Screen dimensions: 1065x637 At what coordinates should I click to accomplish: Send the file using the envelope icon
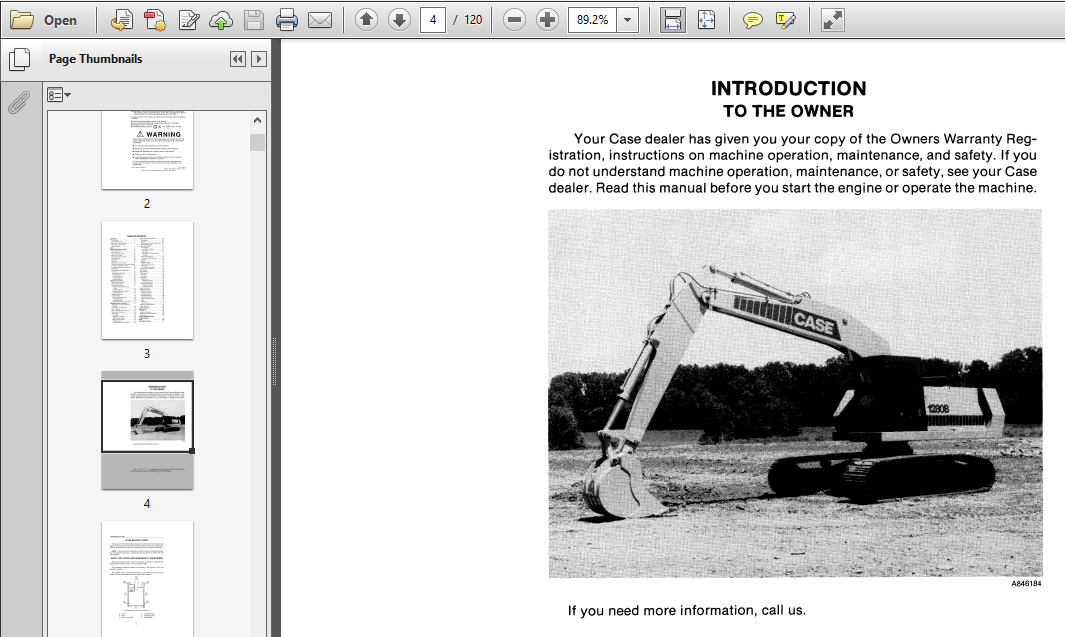(x=320, y=20)
